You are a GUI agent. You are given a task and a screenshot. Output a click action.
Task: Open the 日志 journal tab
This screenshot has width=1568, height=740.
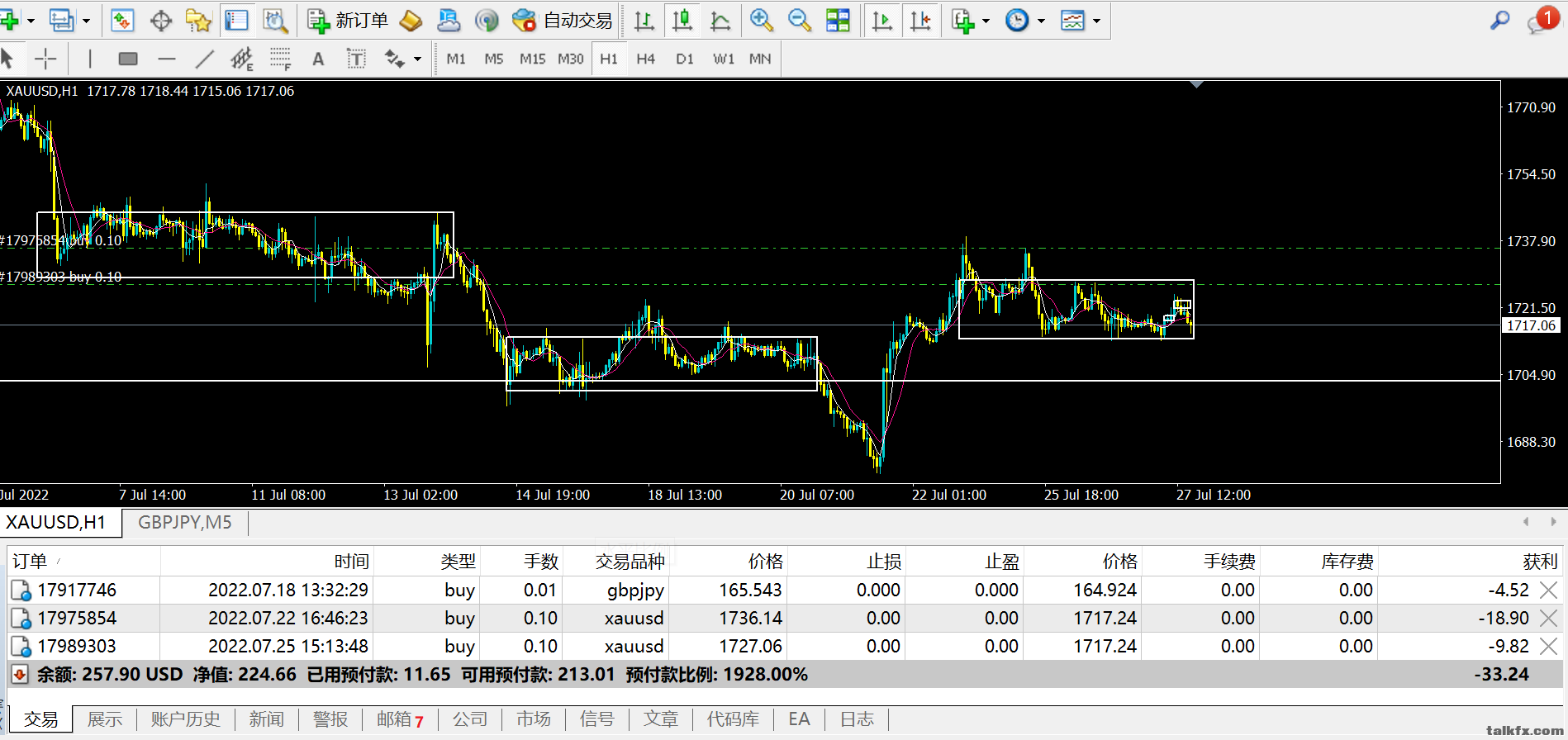(x=857, y=719)
